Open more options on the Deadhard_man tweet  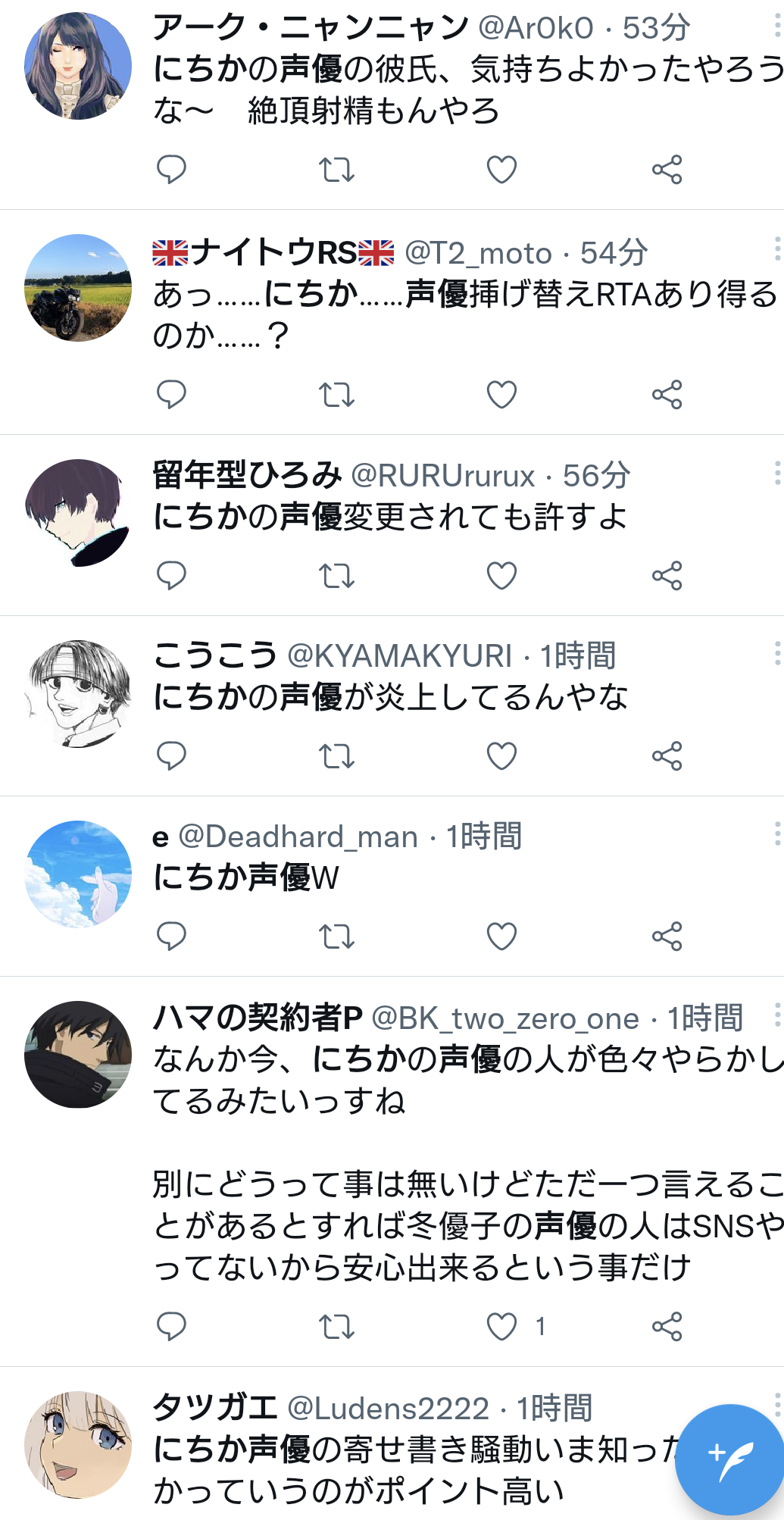777,834
